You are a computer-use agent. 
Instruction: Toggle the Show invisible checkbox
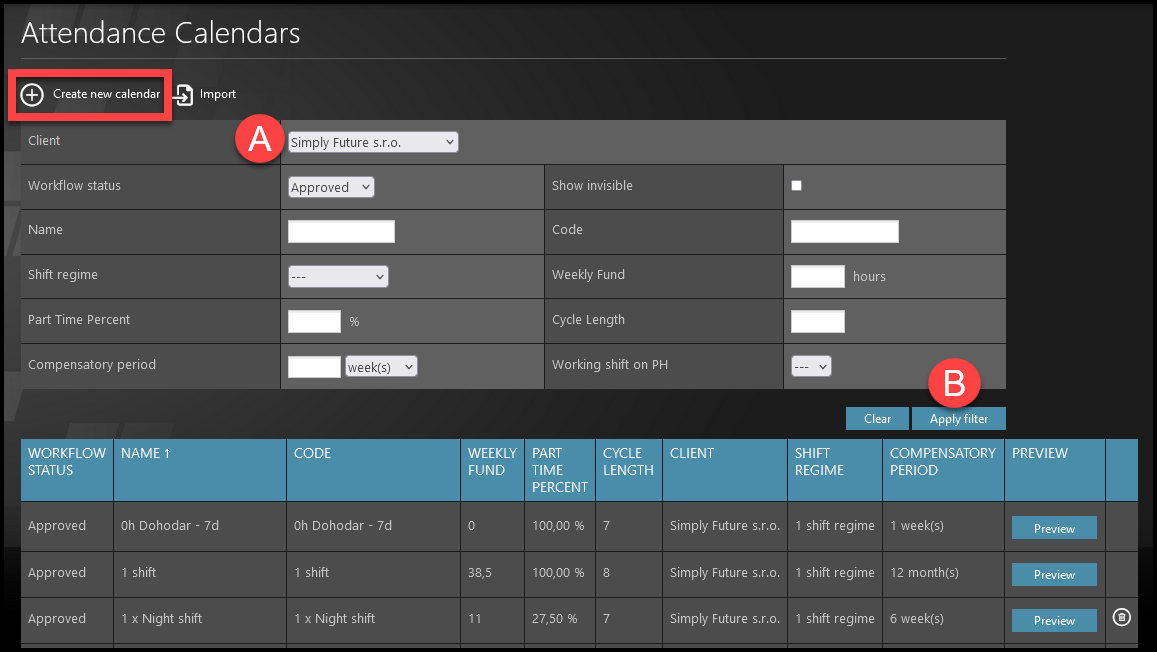pos(797,186)
